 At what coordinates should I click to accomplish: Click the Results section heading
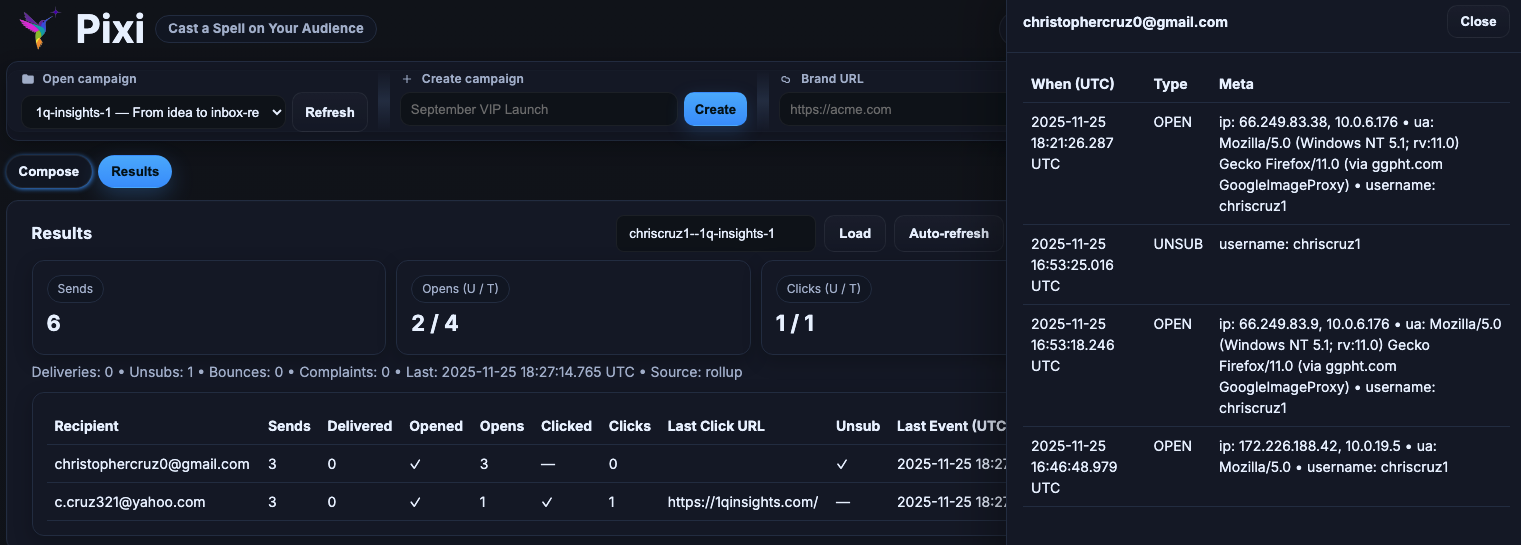click(62, 233)
